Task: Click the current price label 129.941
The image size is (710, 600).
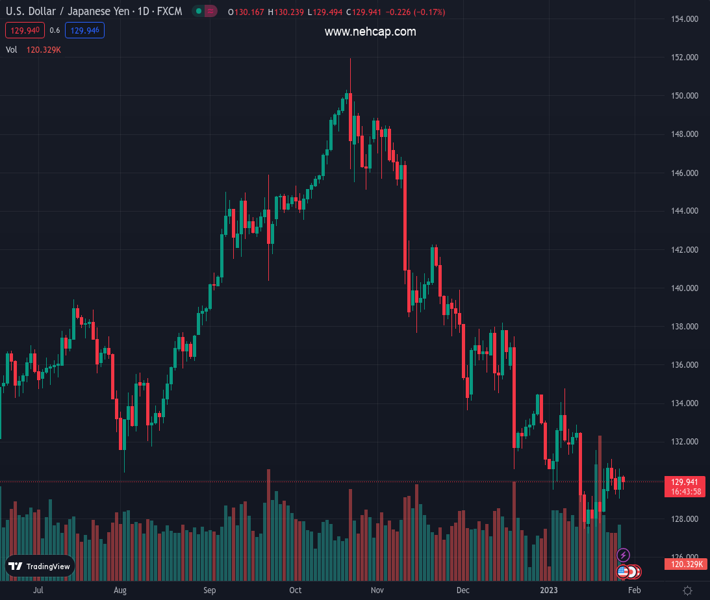Action: tap(685, 481)
